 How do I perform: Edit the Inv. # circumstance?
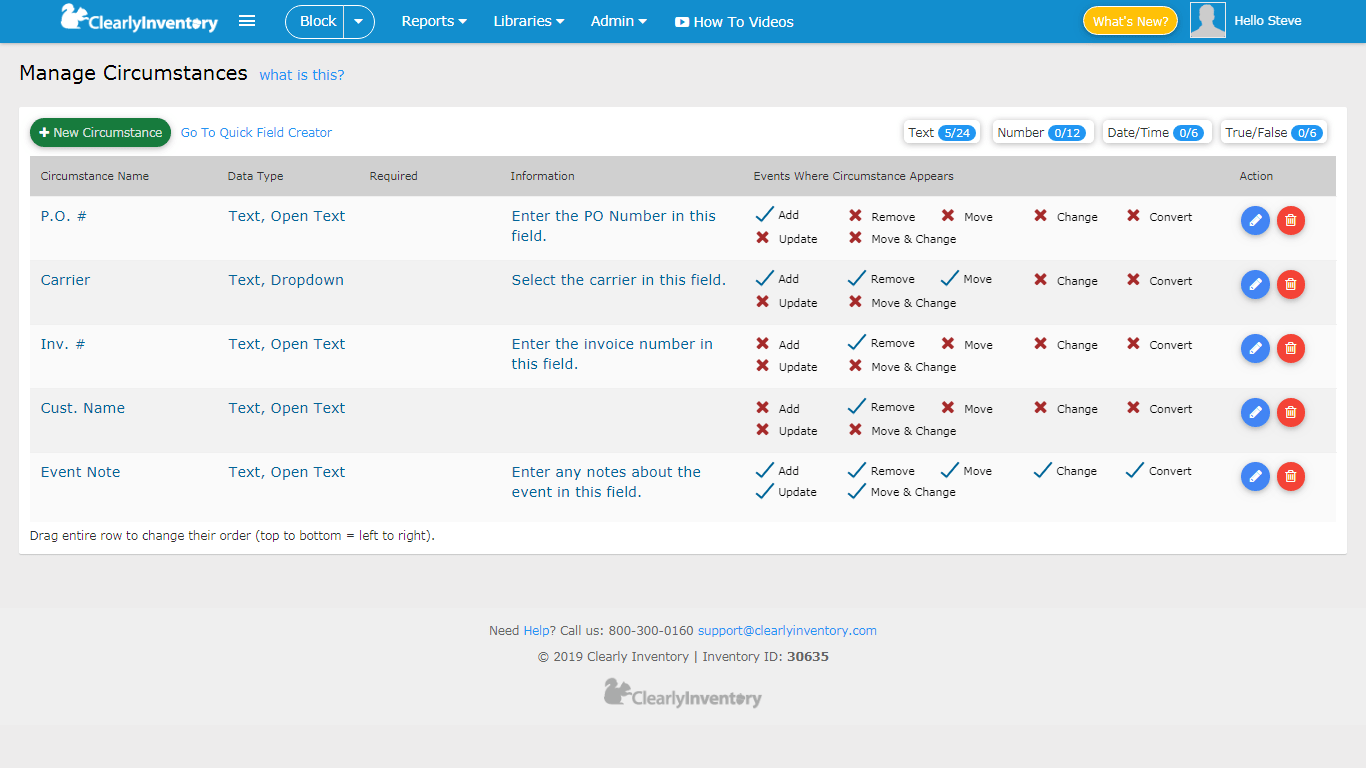click(1255, 349)
